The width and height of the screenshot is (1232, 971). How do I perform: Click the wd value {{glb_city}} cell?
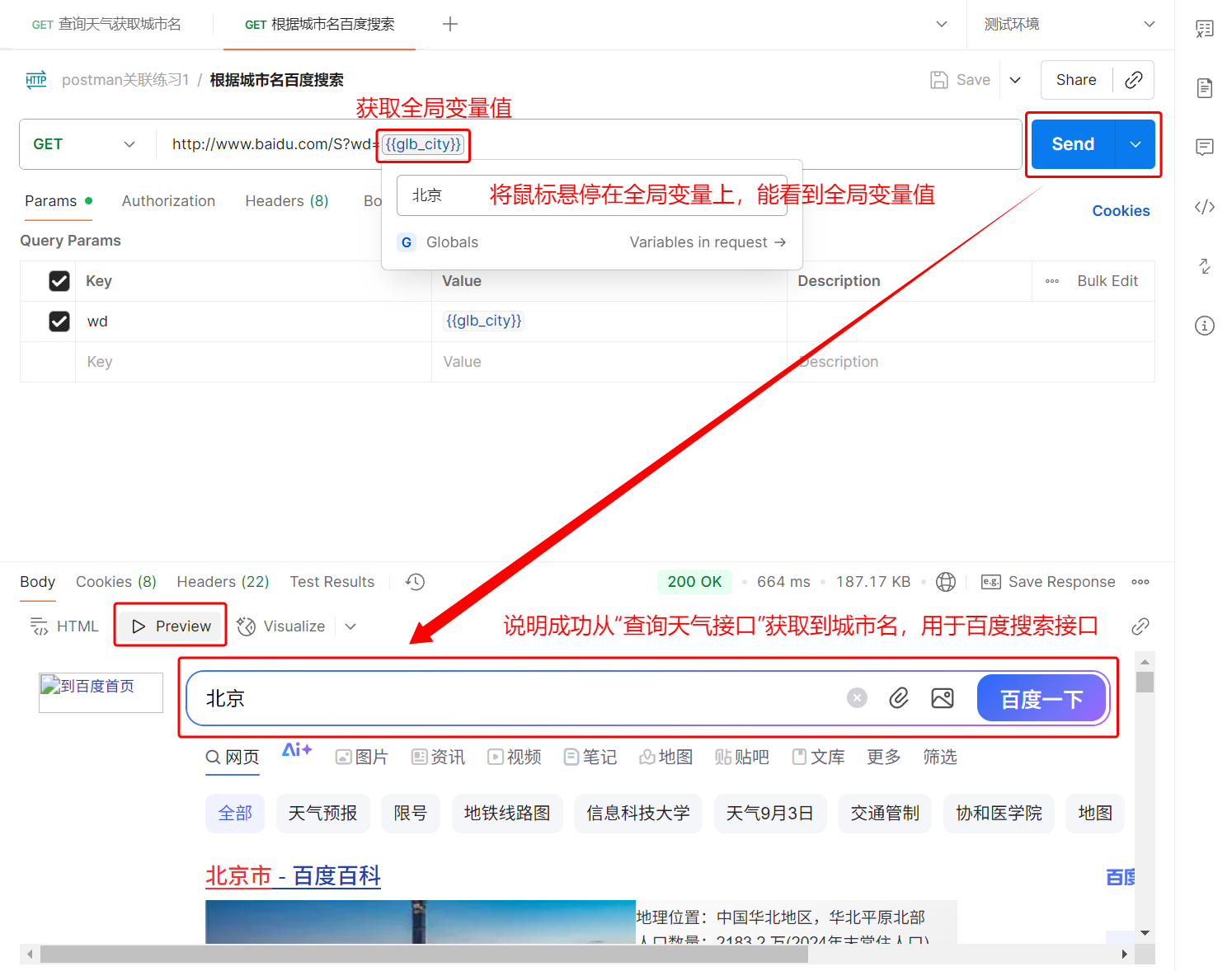[609, 321]
